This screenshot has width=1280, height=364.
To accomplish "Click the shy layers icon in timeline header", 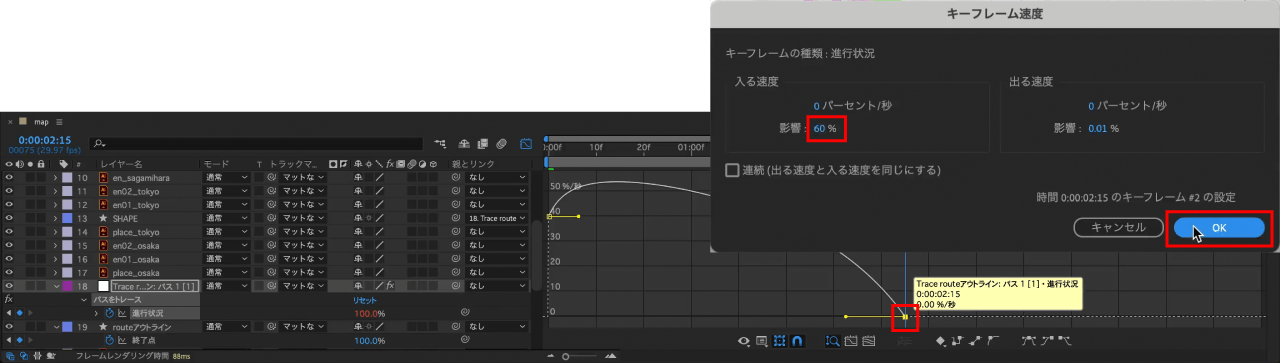I will point(465,144).
